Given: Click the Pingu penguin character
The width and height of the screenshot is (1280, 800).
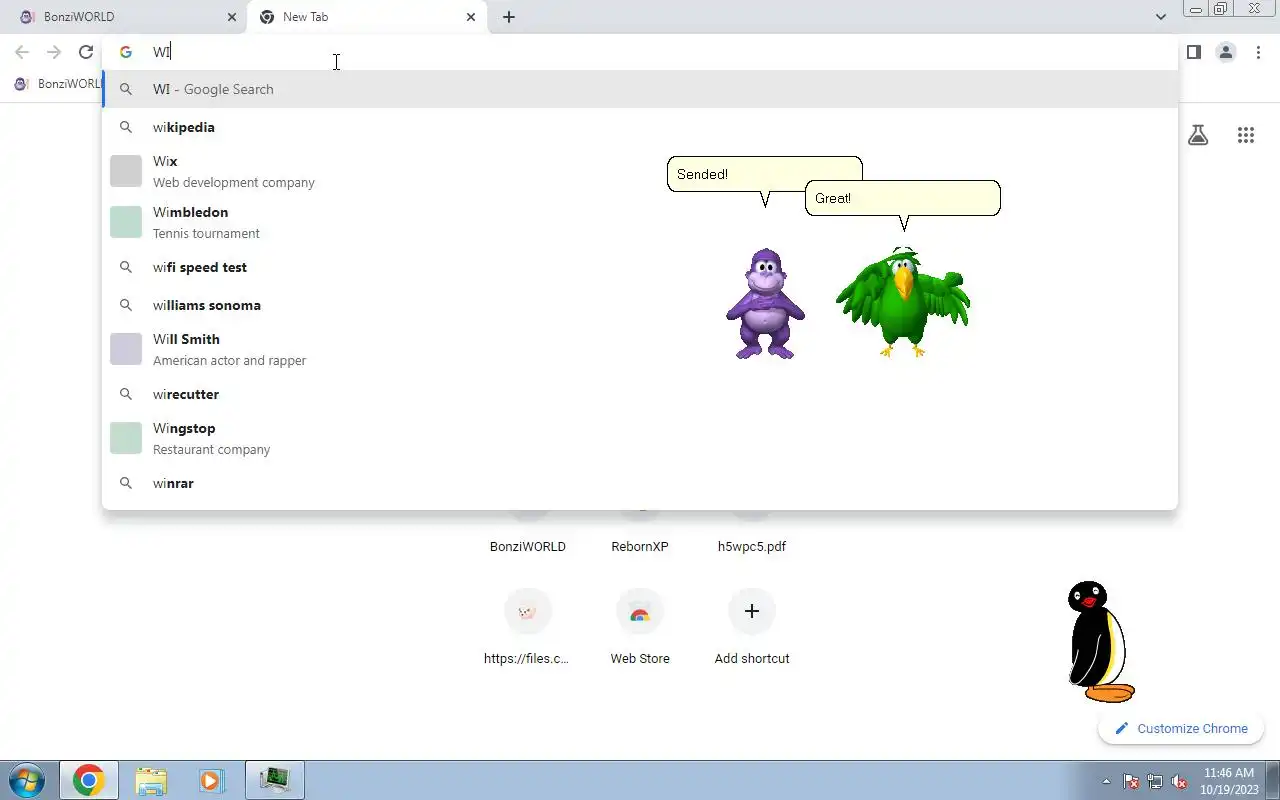Looking at the screenshot, I should tap(1101, 641).
